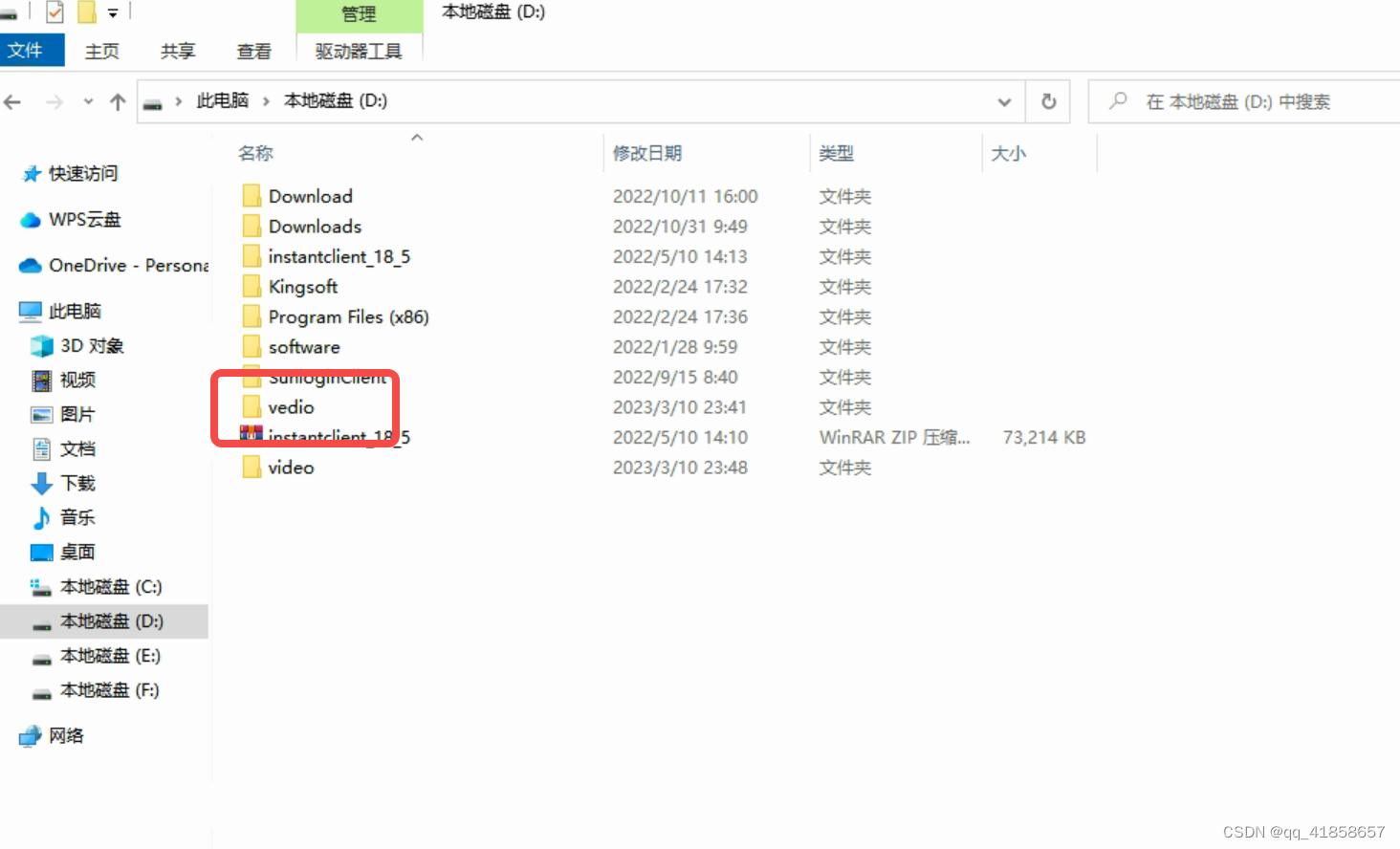This screenshot has height=849, width=1400.
Task: Click 此电脑 in the address bar
Action: (x=222, y=100)
